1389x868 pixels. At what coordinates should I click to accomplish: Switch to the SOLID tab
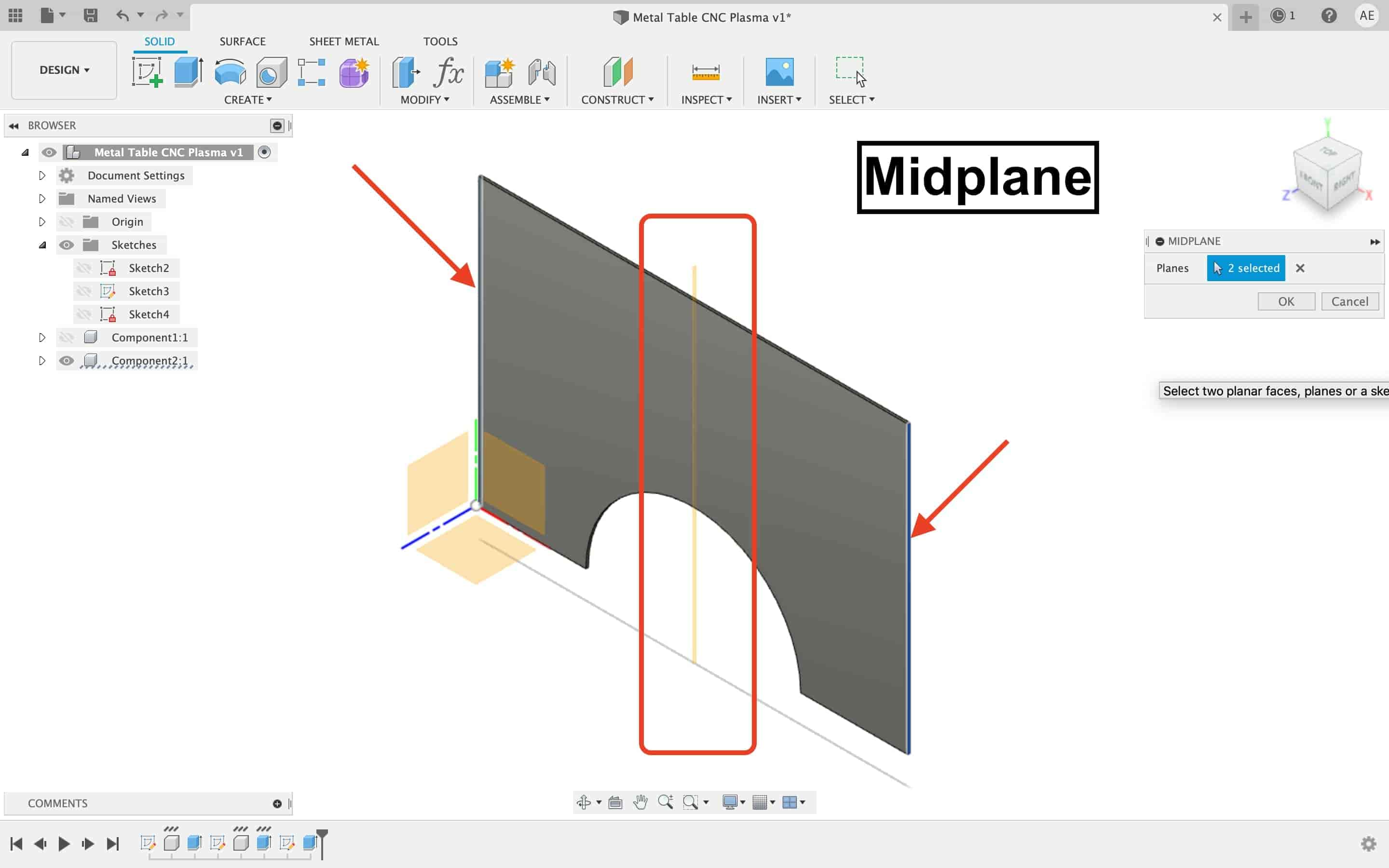click(x=159, y=41)
